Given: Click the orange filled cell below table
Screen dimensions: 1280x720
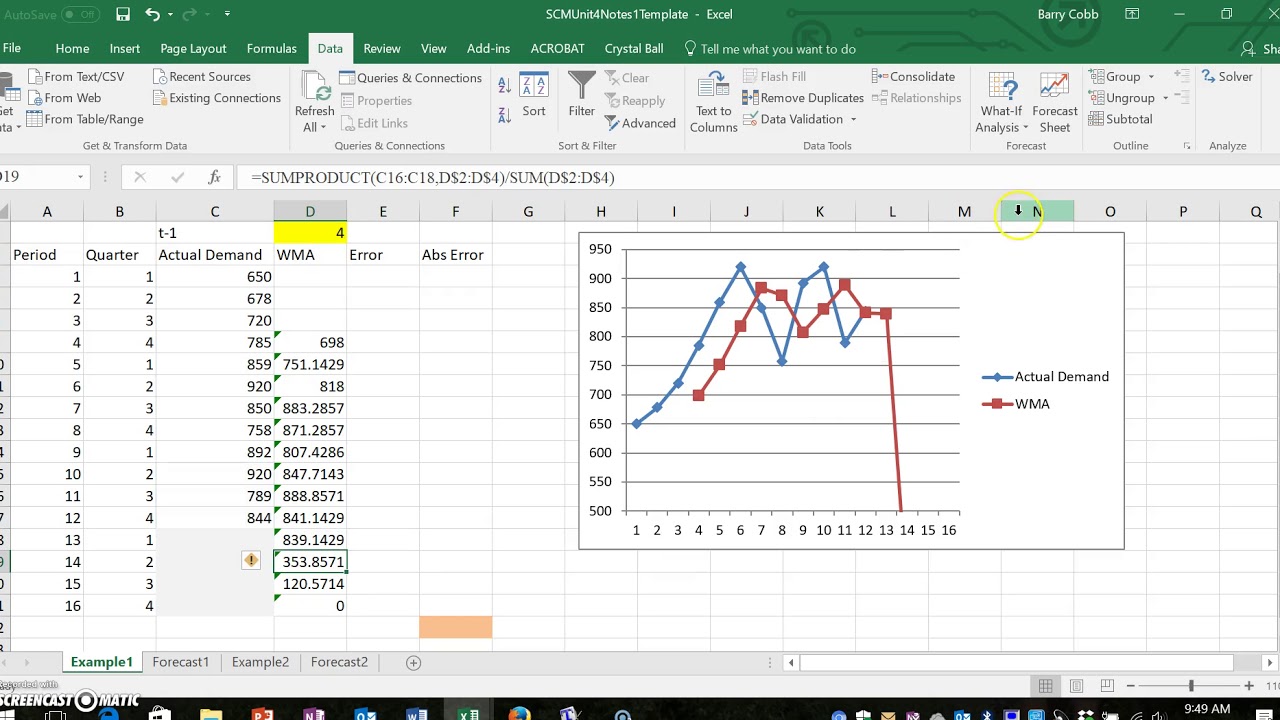Looking at the screenshot, I should tap(455, 627).
